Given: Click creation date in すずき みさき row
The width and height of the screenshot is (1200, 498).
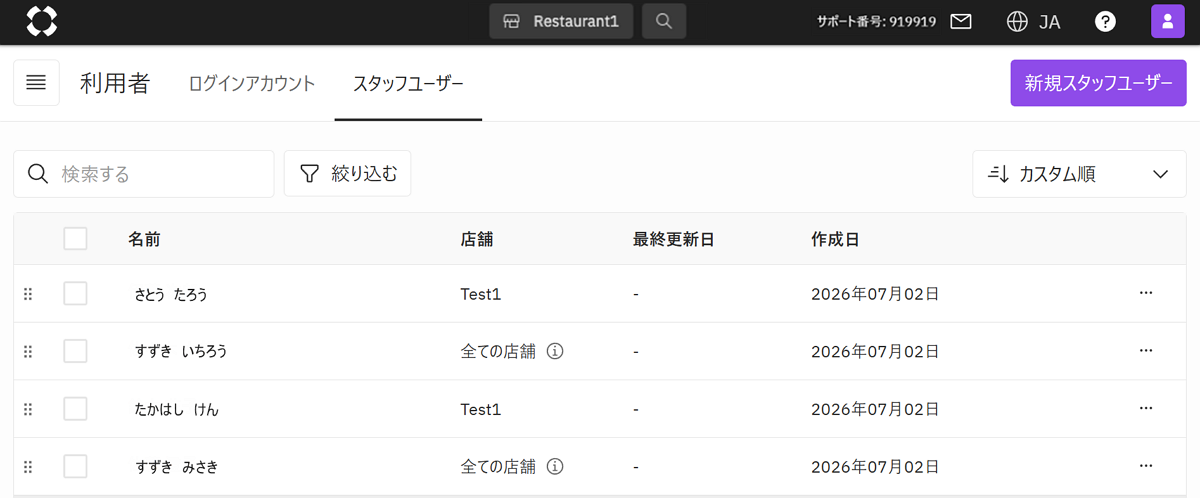Looking at the screenshot, I should click(x=875, y=466).
